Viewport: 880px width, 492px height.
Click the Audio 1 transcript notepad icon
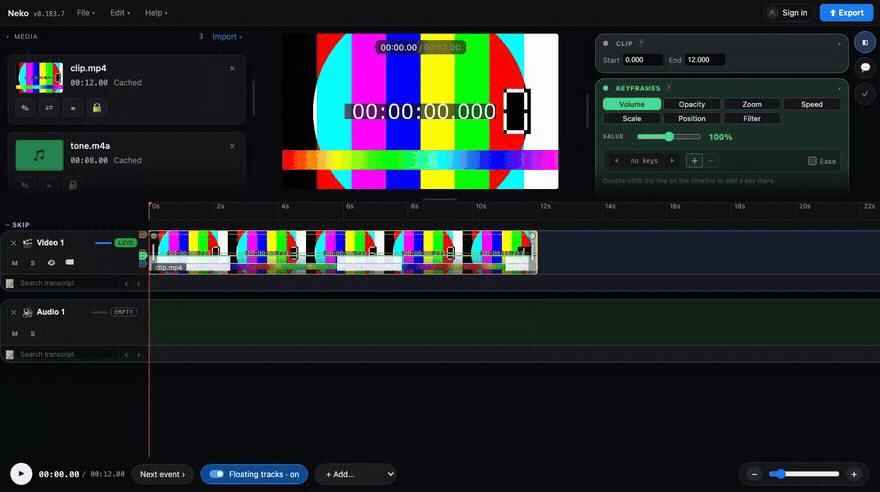[10, 355]
